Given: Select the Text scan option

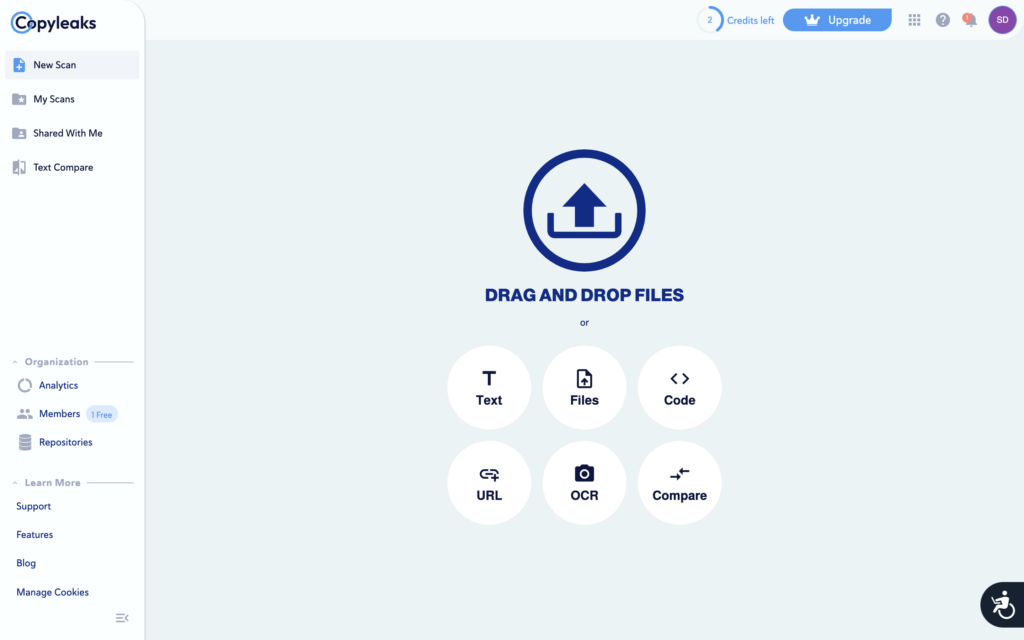Looking at the screenshot, I should tap(489, 387).
